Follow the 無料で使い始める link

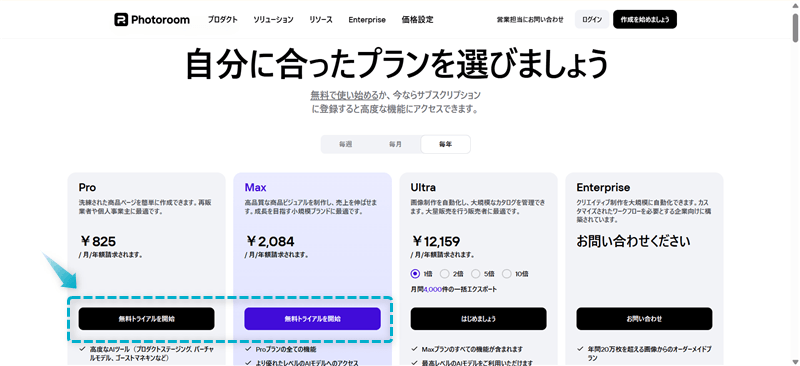click(x=344, y=95)
